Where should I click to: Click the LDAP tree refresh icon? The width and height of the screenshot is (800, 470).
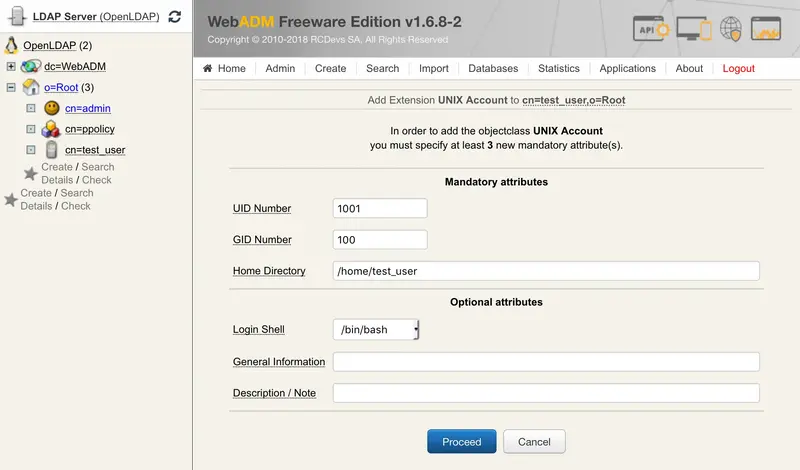click(175, 17)
